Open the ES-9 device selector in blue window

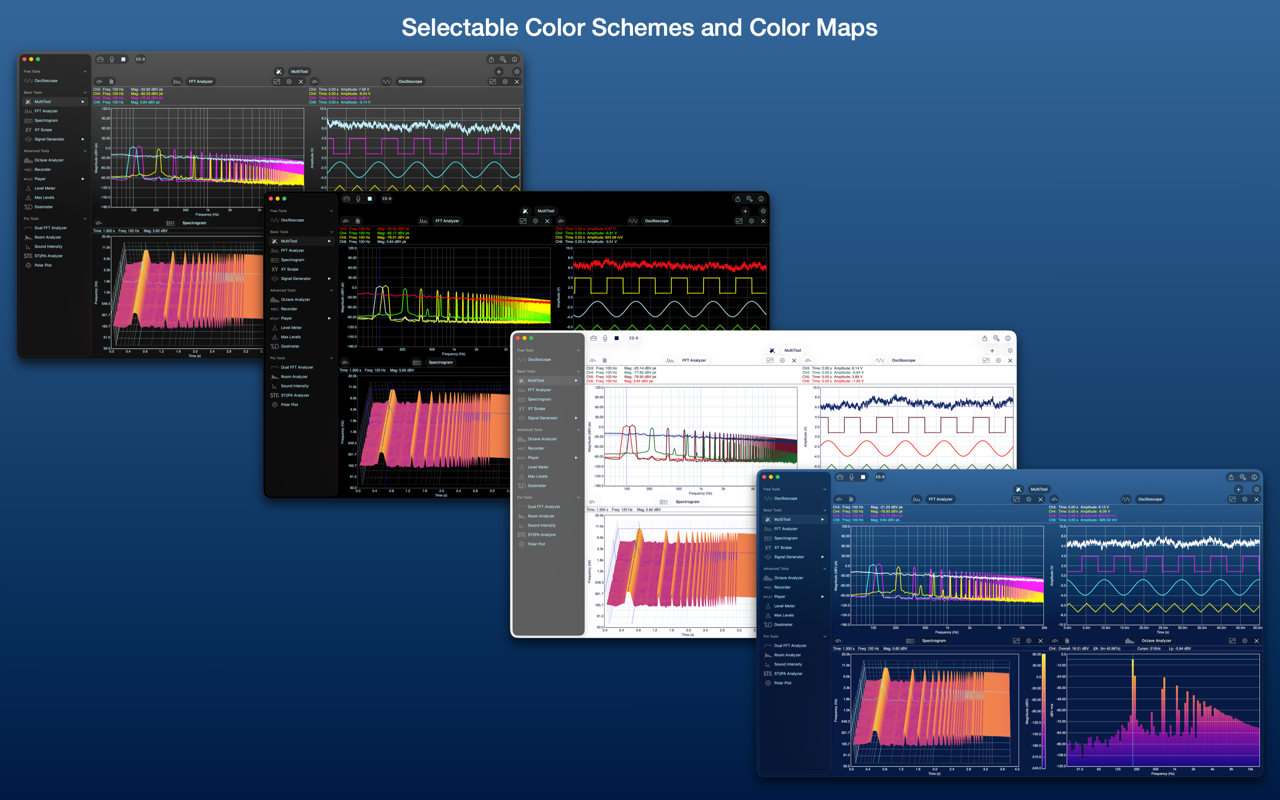coord(880,477)
